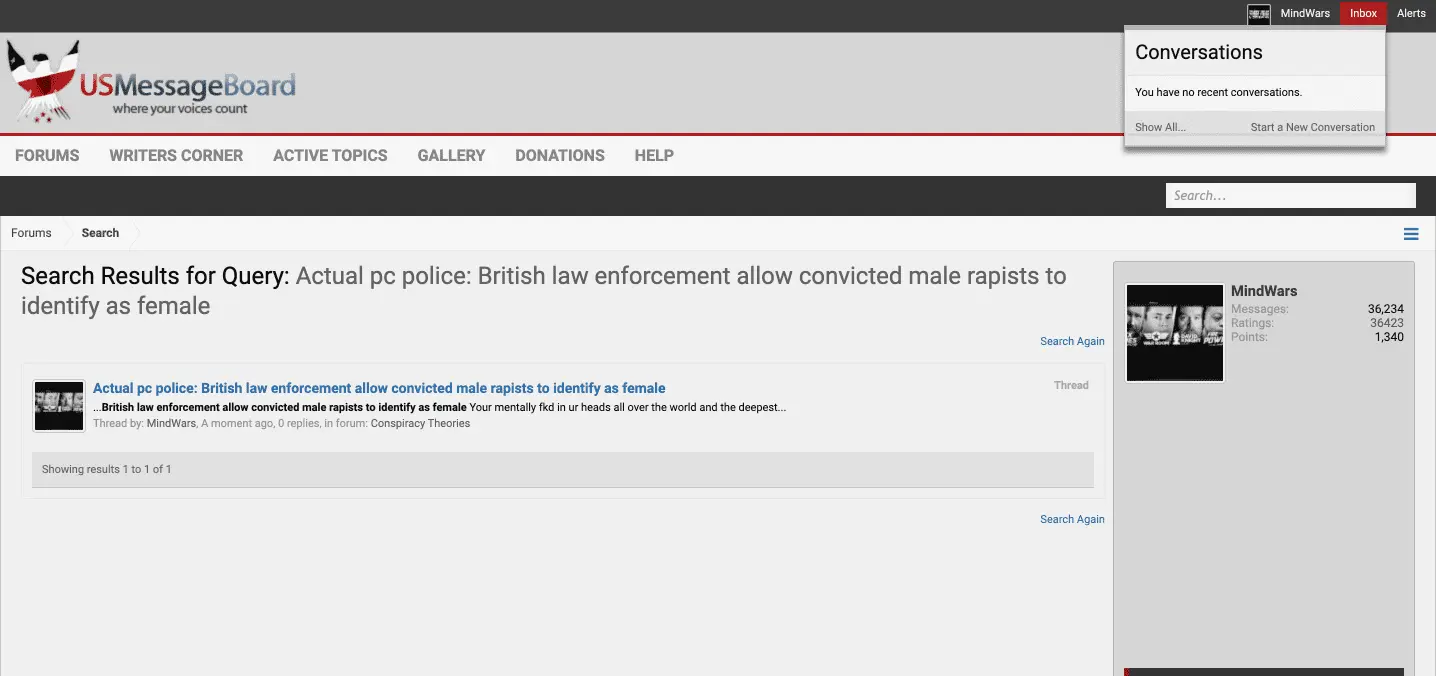This screenshot has height=676, width=1436.
Task: Open the Help navigation tab
Action: (654, 156)
